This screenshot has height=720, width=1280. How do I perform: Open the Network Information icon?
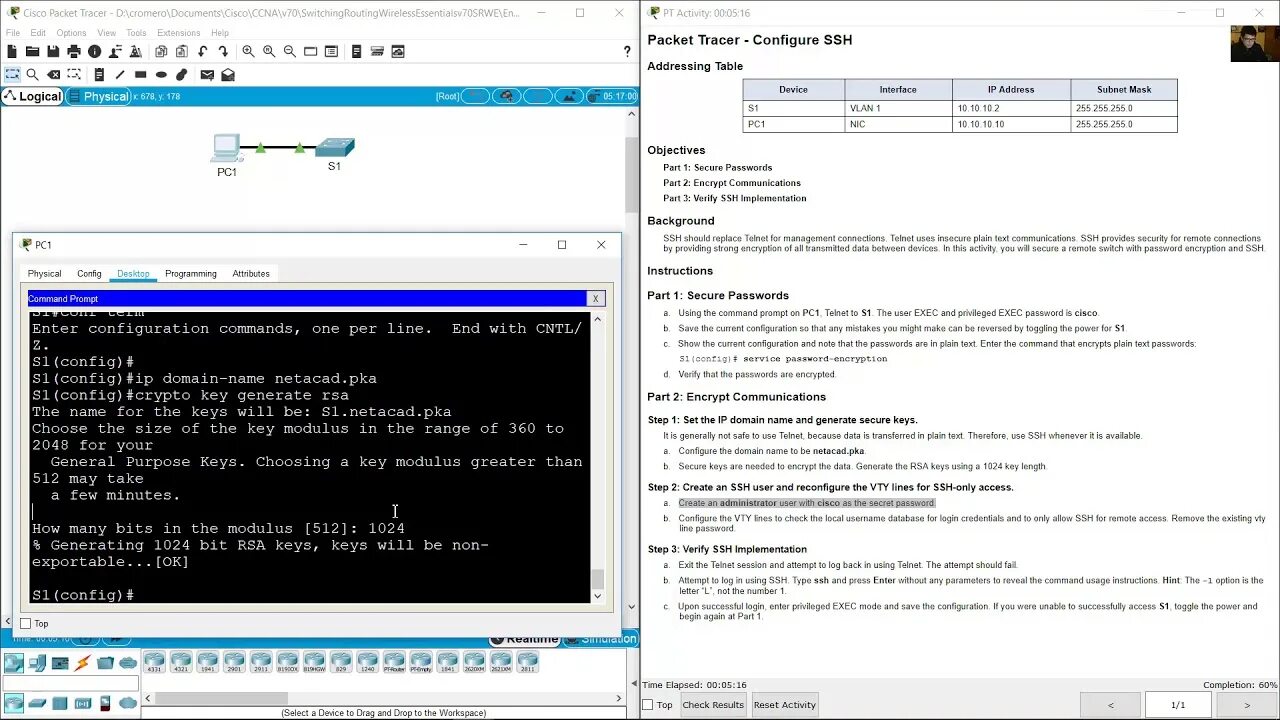tap(94, 51)
